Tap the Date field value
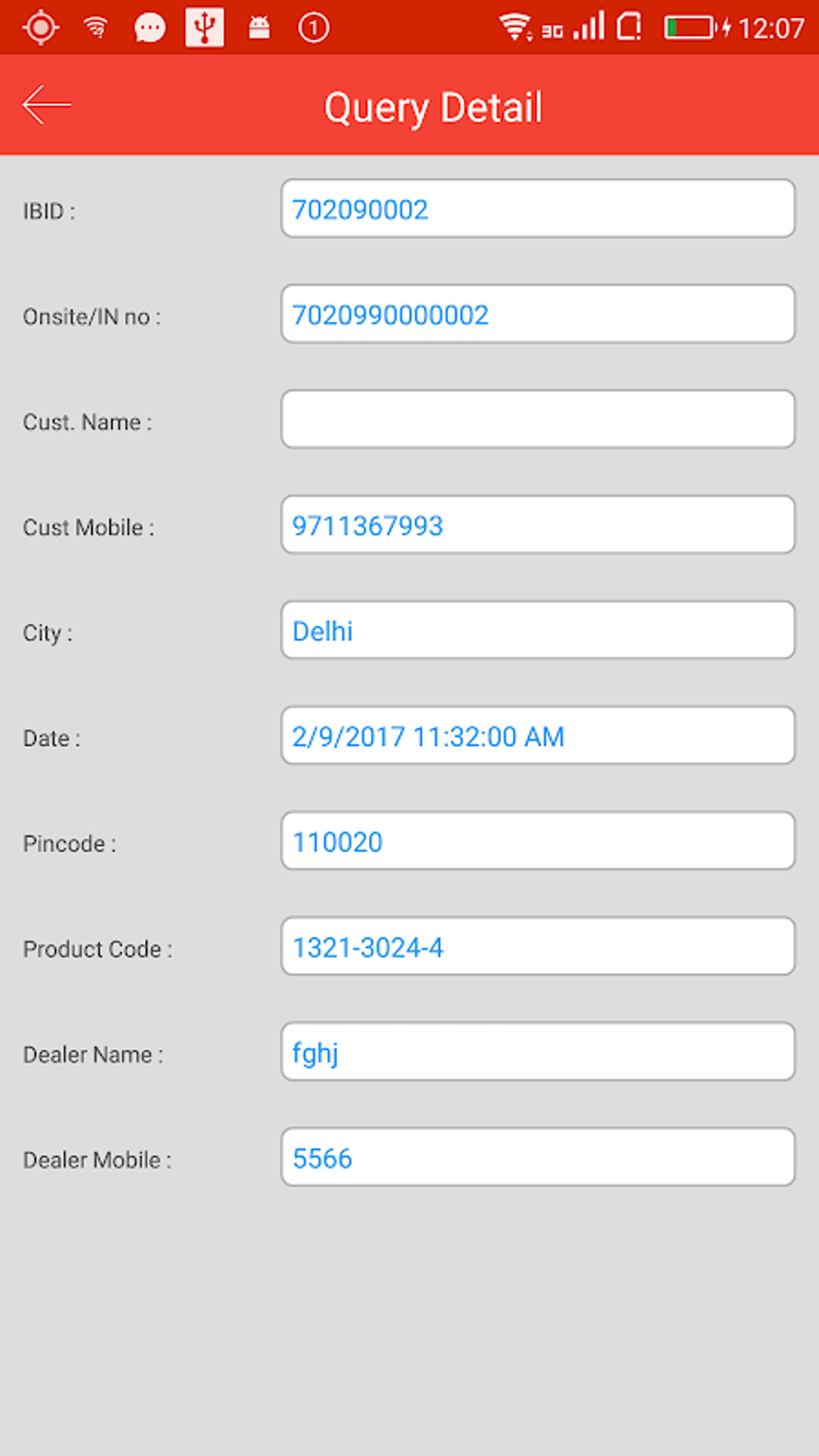The height and width of the screenshot is (1456, 819). point(537,736)
